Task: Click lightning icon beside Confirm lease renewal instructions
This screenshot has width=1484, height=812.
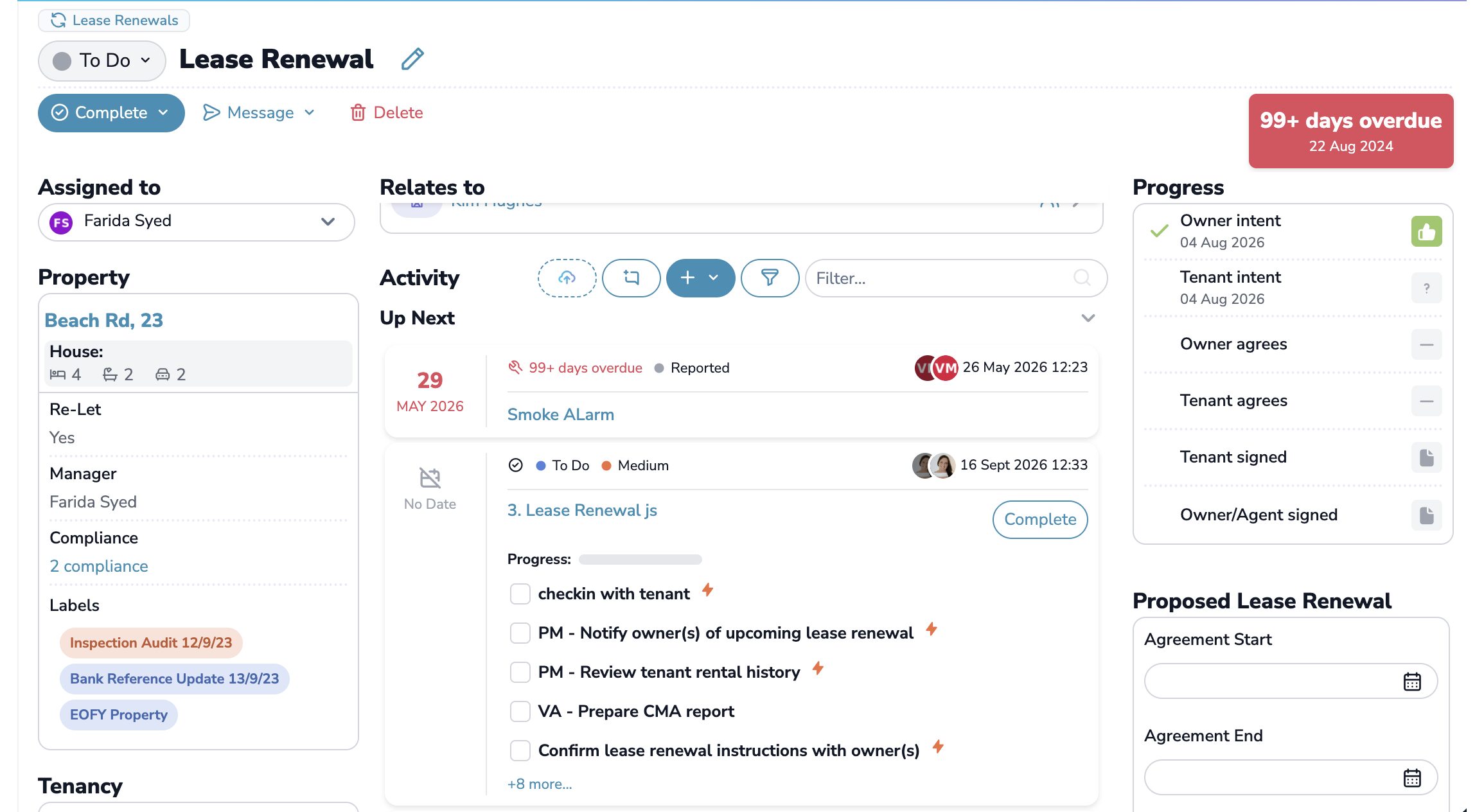Action: pyautogui.click(x=938, y=746)
